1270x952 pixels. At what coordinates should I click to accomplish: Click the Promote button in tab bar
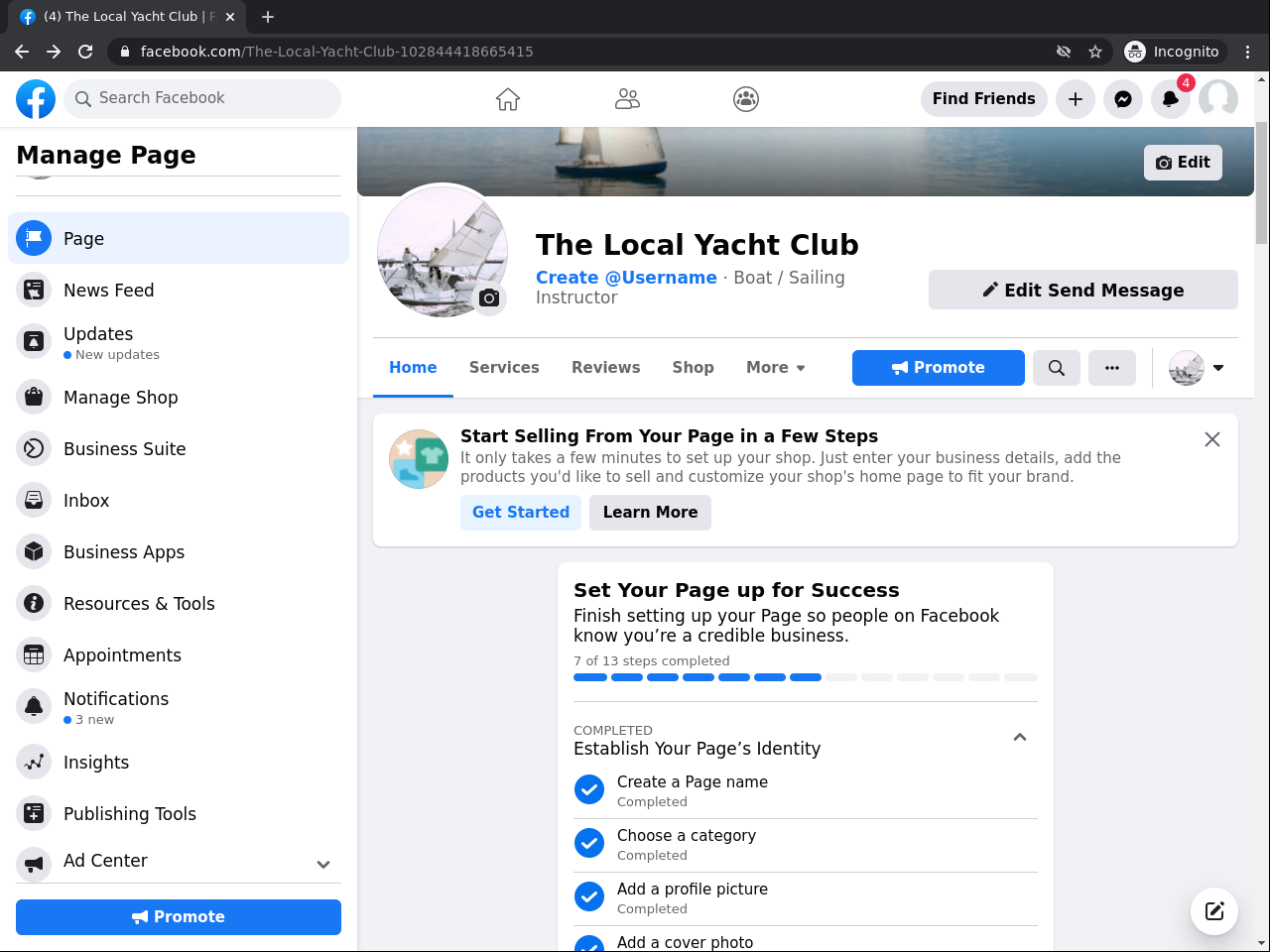click(939, 368)
